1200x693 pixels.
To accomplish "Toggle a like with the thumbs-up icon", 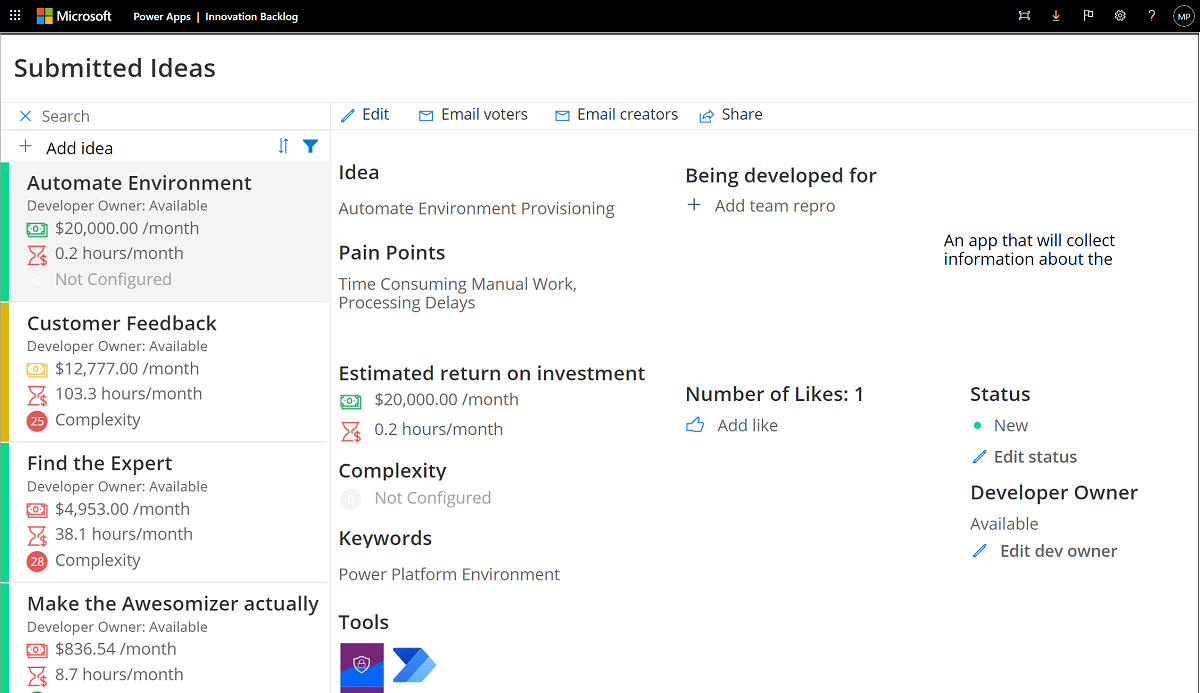I will point(695,424).
